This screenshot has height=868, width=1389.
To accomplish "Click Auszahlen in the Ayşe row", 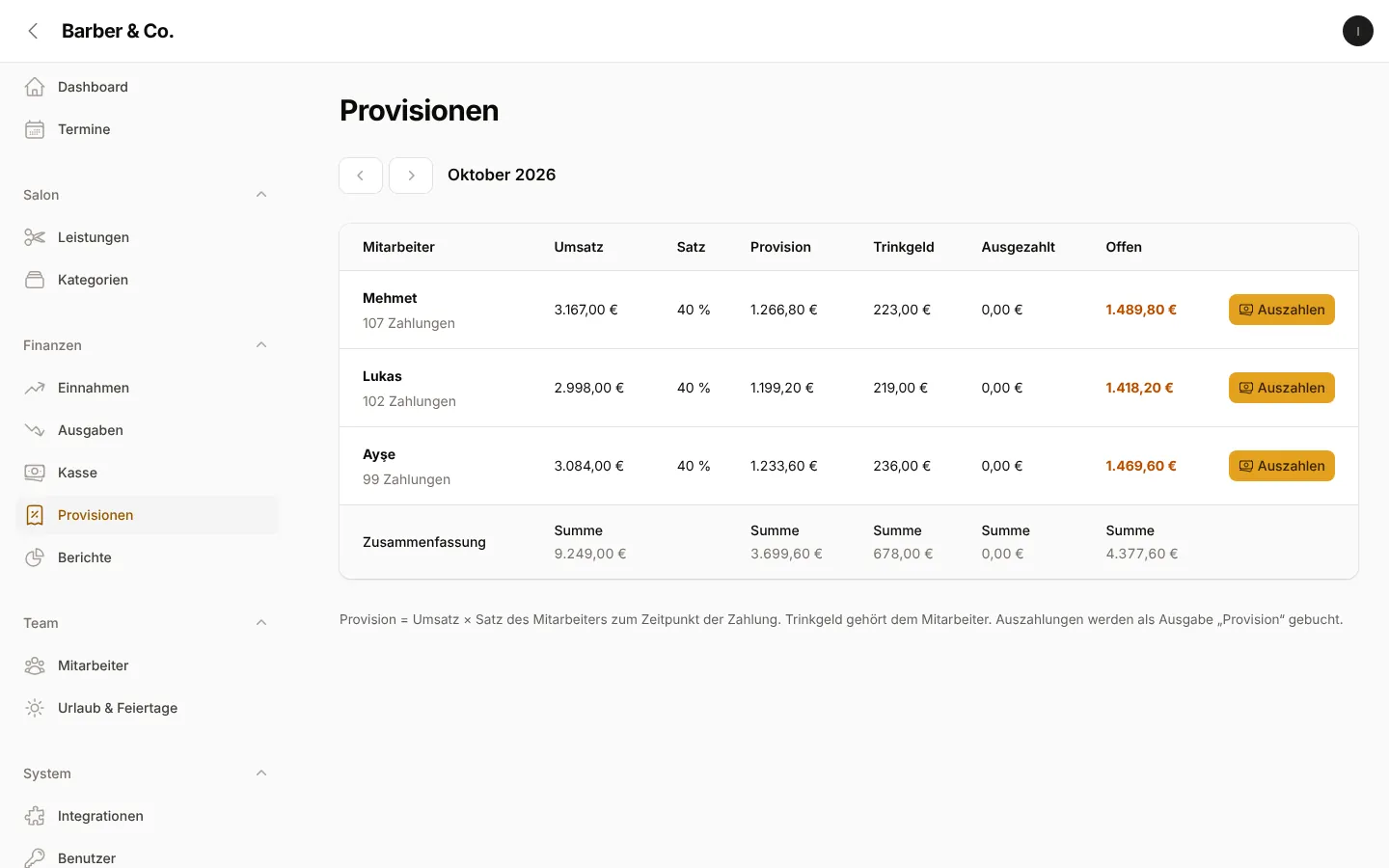I will (x=1281, y=466).
